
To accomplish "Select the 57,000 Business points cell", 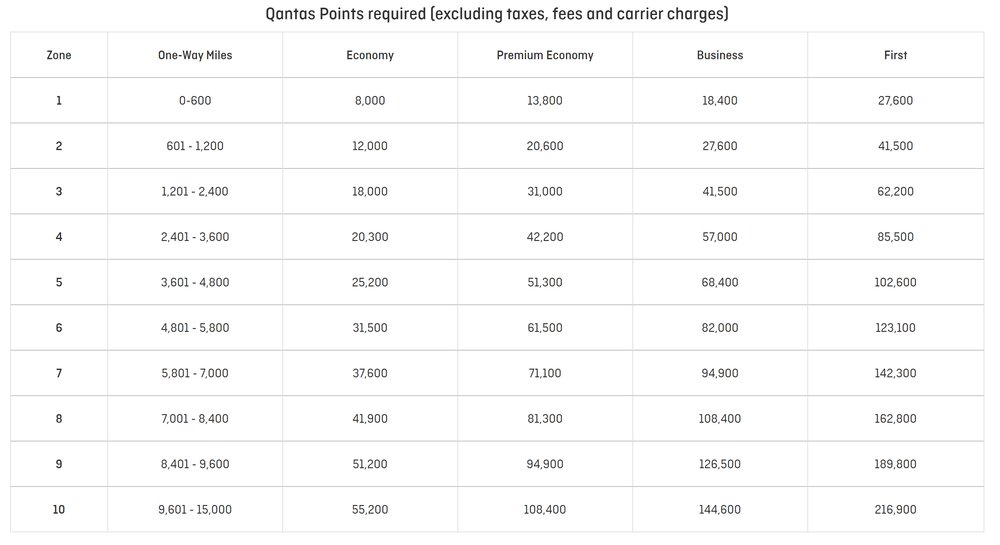I will tap(720, 237).
